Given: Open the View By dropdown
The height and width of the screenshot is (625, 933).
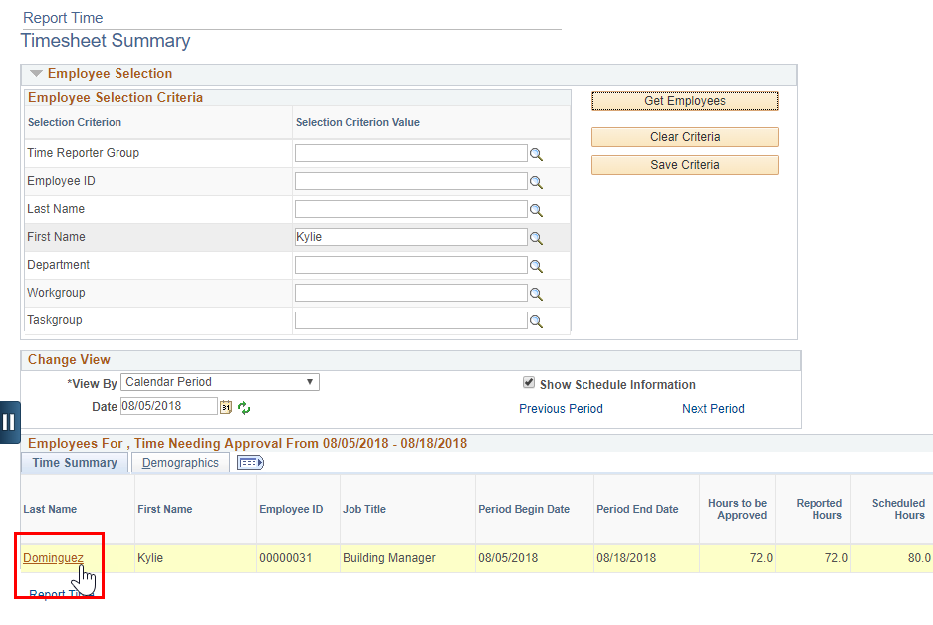Looking at the screenshot, I should [x=310, y=381].
